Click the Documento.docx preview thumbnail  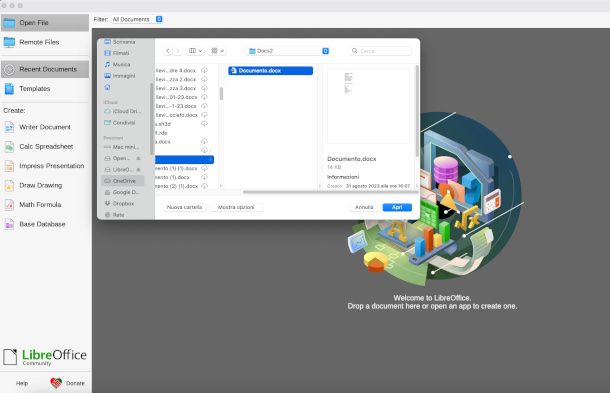click(x=368, y=106)
